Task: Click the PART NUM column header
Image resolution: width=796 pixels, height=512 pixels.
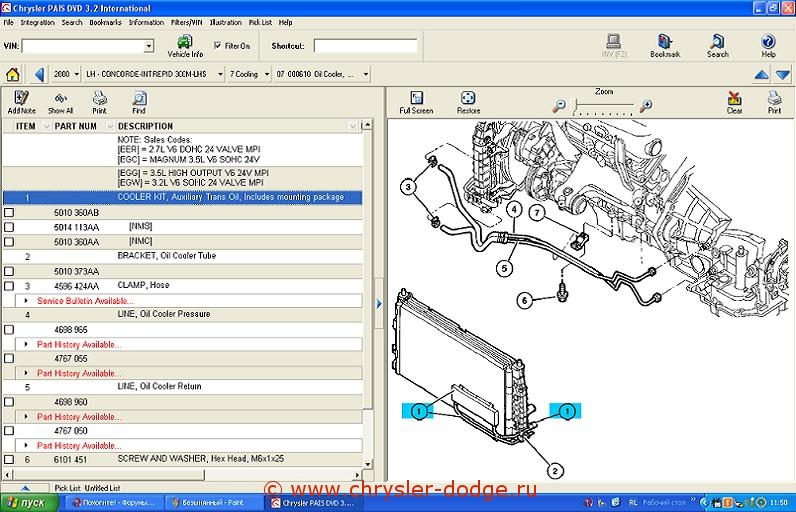Action: [76, 126]
